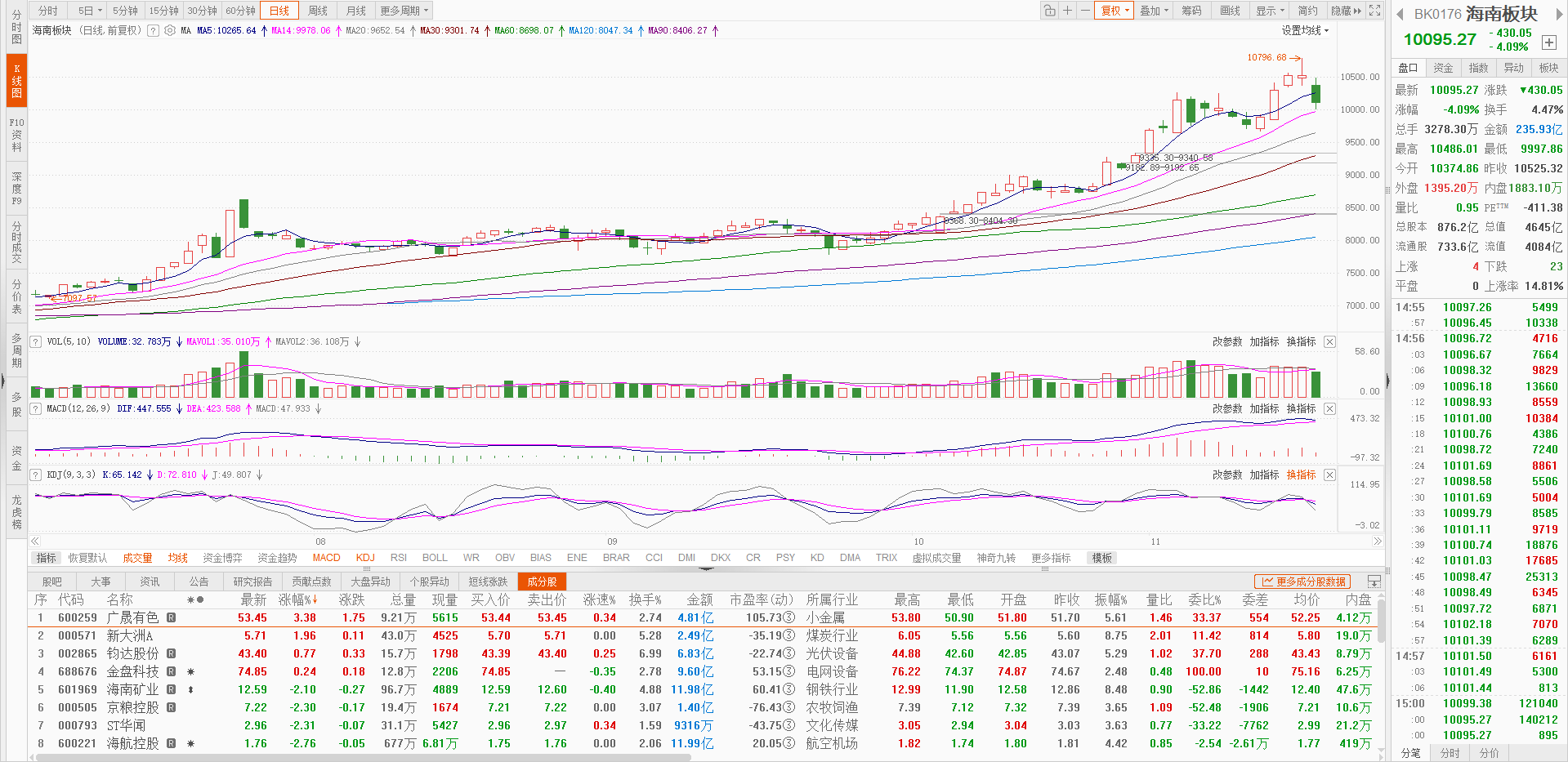Toggle 均线 moving average display

(177, 558)
